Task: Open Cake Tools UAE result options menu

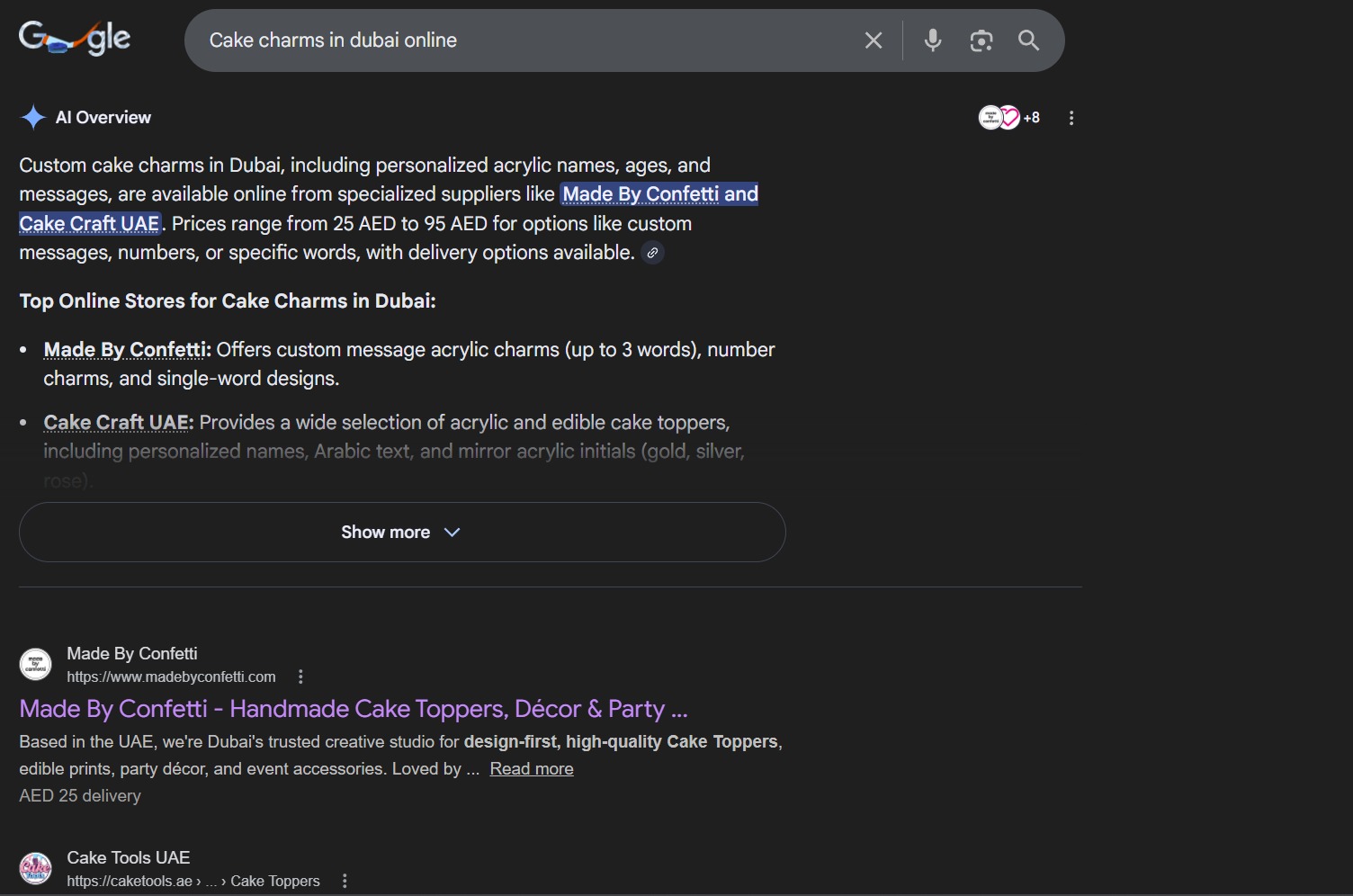Action: pyautogui.click(x=345, y=881)
